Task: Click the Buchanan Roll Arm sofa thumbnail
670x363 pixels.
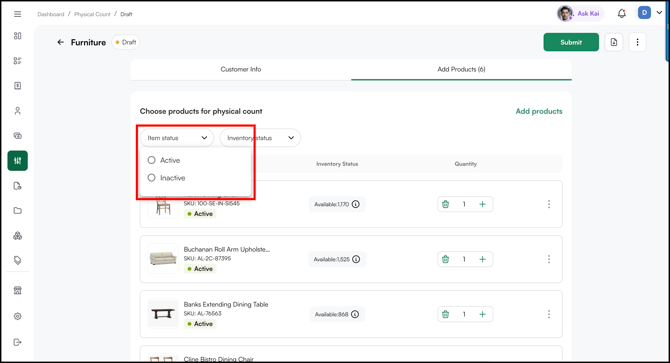Action: pyautogui.click(x=163, y=258)
